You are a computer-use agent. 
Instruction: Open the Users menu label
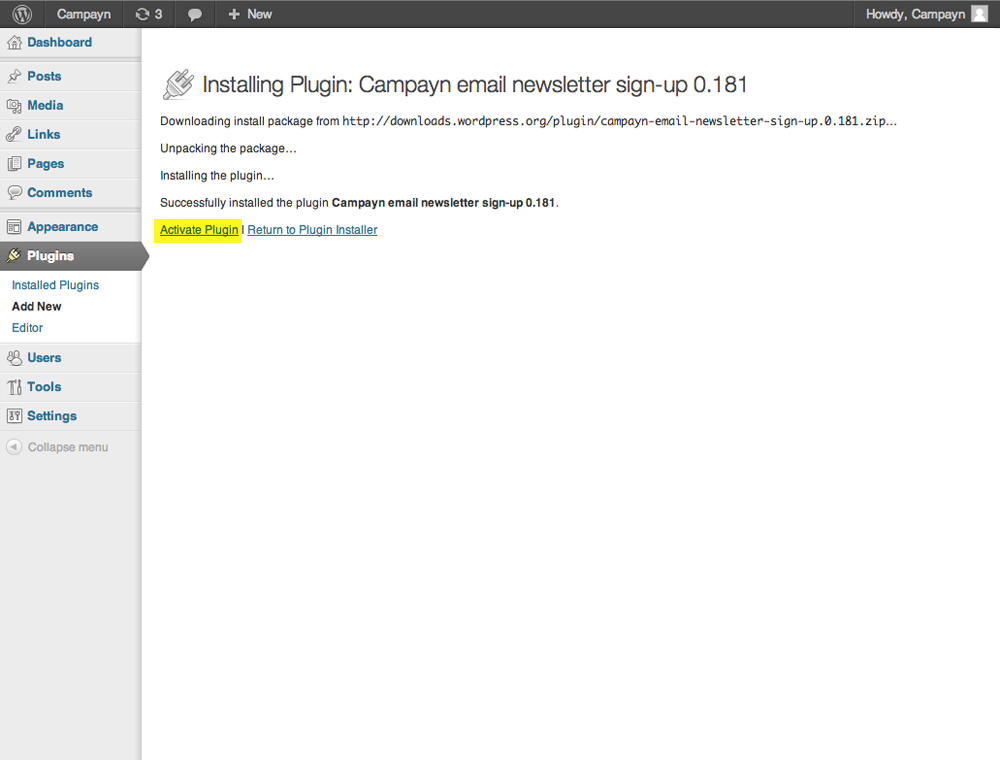(x=44, y=358)
